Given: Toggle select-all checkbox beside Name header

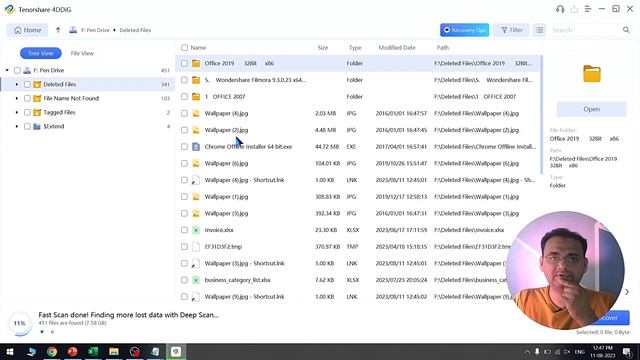Looking at the screenshot, I should click(184, 48).
